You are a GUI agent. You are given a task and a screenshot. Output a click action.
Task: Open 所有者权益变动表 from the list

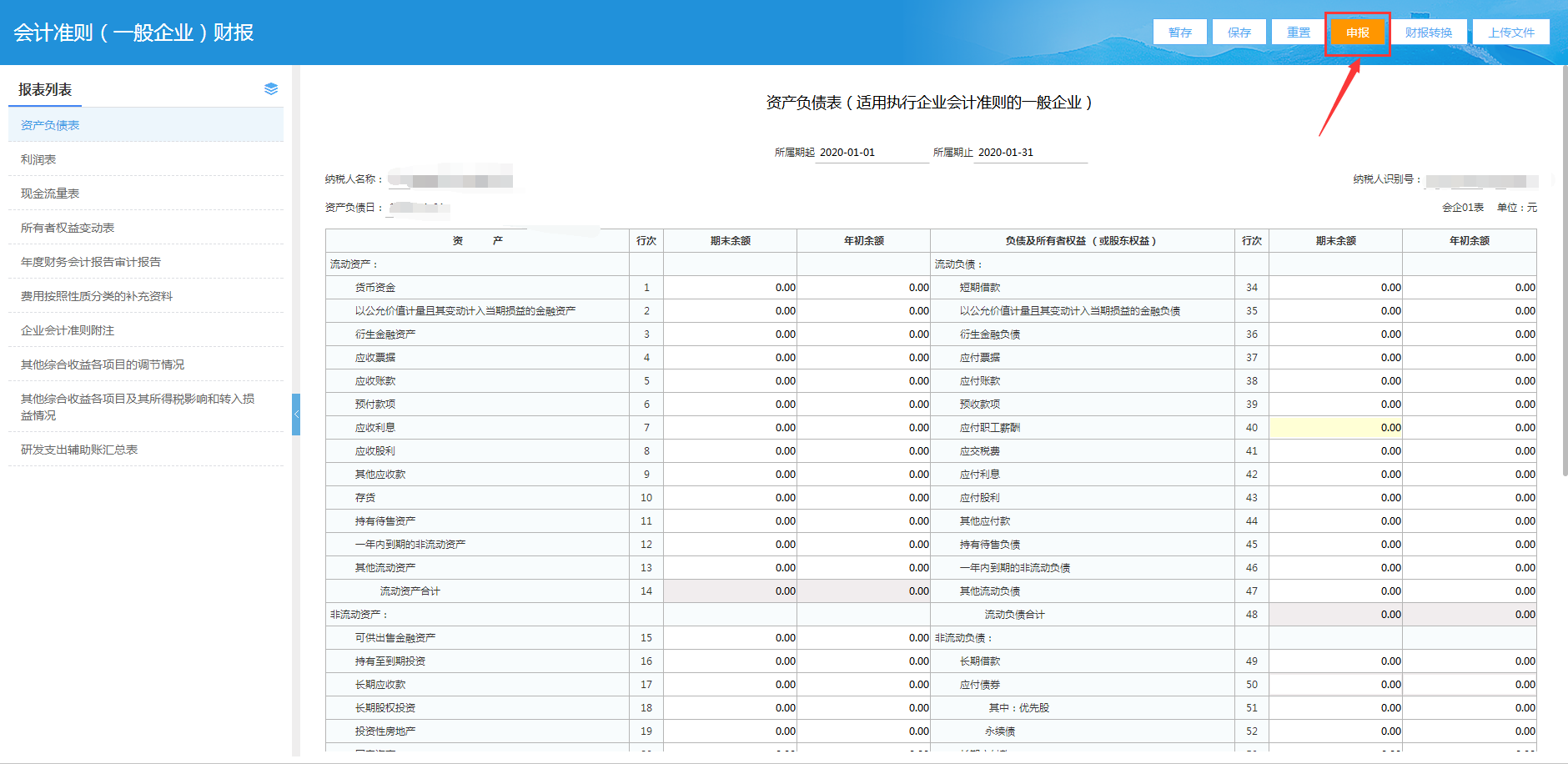[x=68, y=228]
